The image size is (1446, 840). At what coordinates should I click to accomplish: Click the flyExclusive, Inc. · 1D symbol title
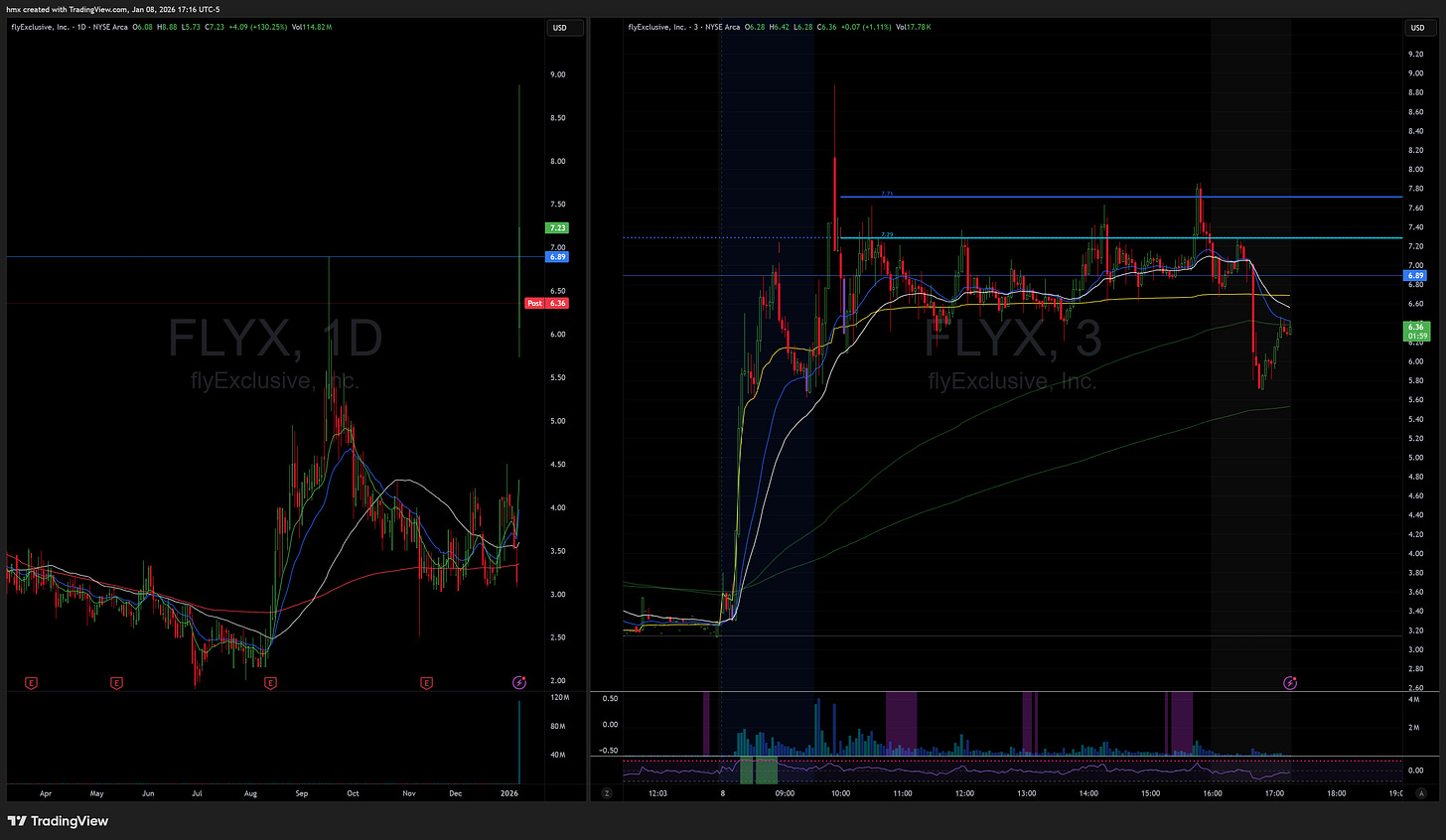point(70,27)
